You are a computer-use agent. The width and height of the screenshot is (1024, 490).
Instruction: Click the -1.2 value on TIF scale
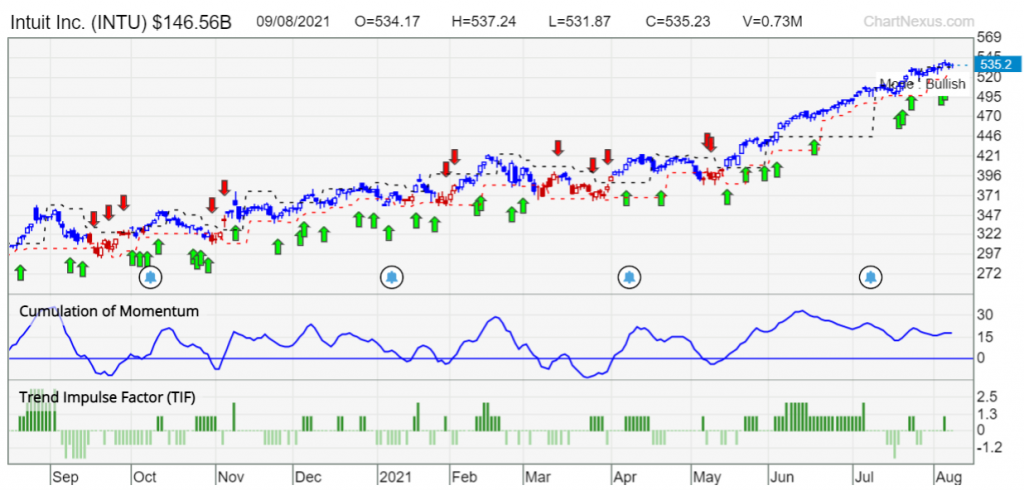(990, 448)
